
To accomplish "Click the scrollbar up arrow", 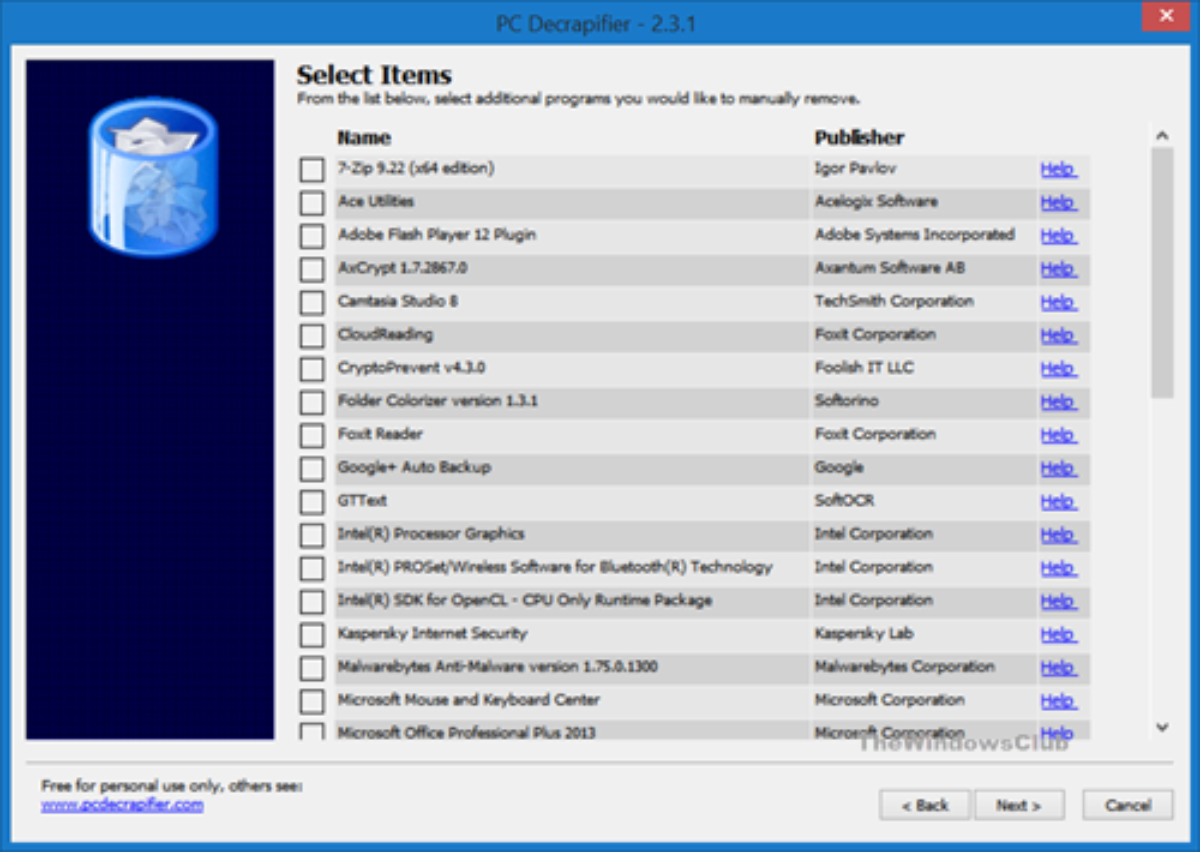I will coord(1162,135).
